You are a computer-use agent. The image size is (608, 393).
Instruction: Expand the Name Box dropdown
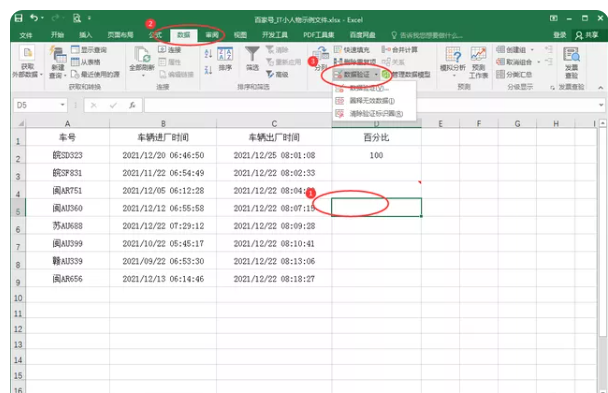(x=62, y=105)
